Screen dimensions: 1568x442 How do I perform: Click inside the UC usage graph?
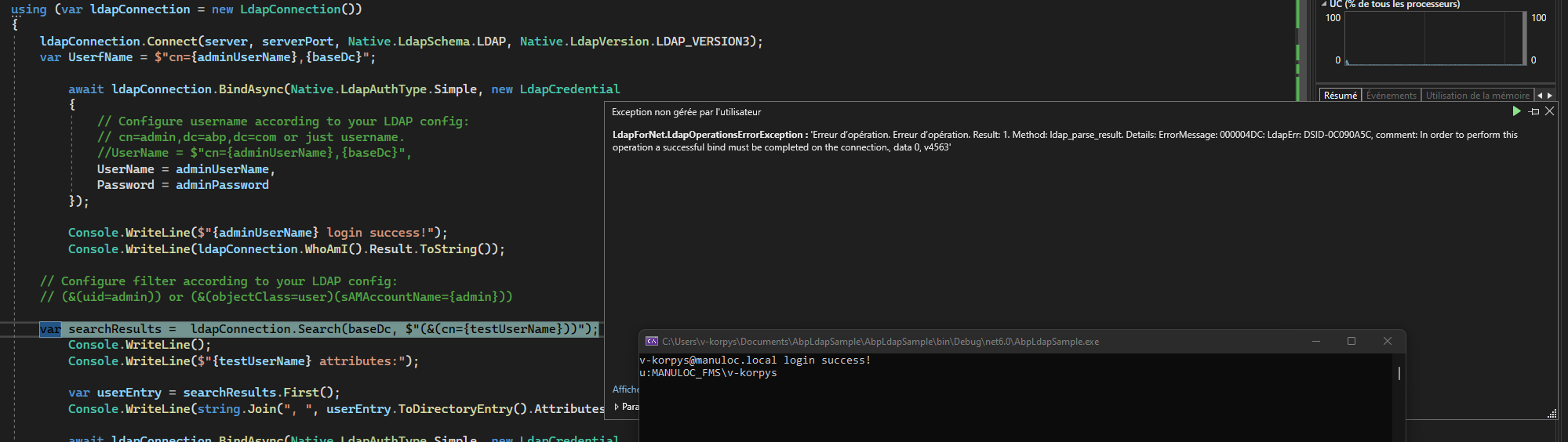1434,38
